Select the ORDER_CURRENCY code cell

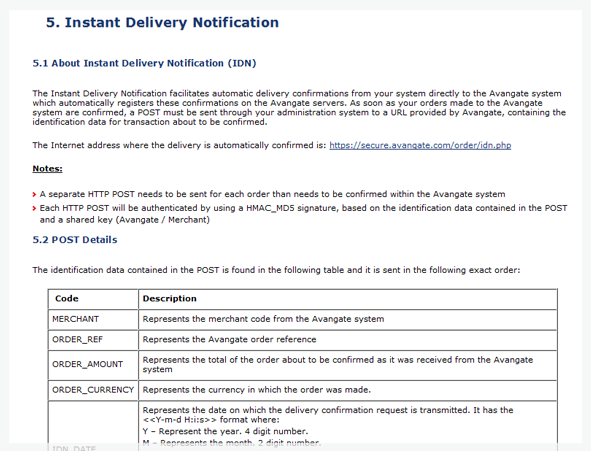[x=93, y=390]
